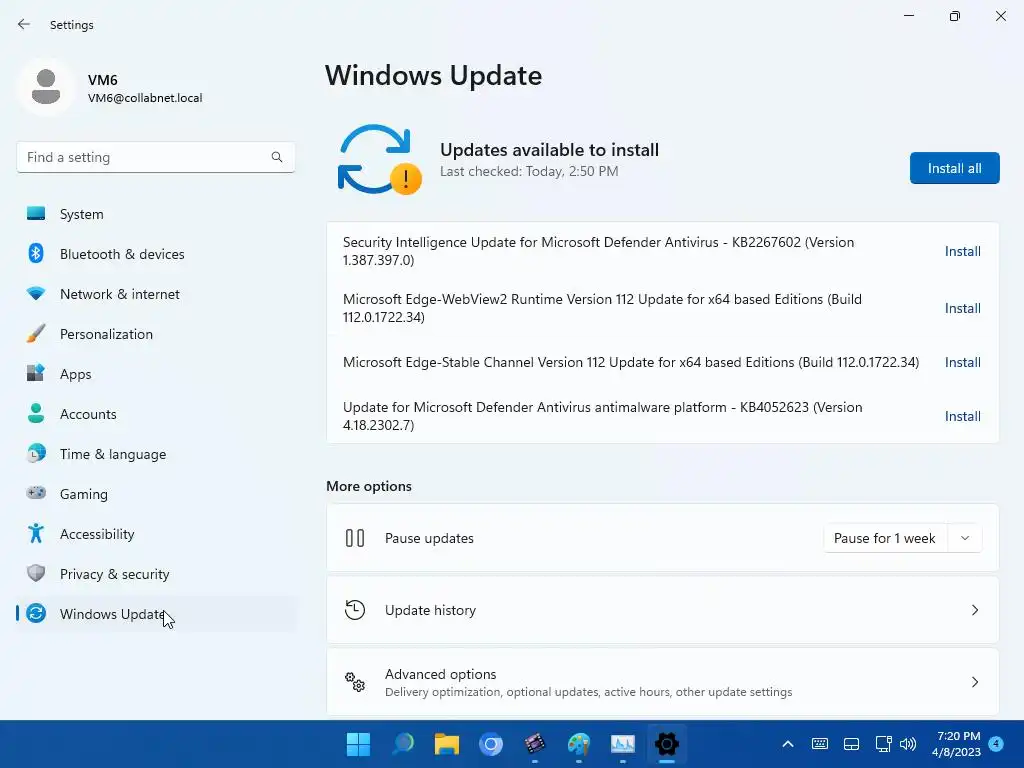
Task: Click the Find a setting search box
Action: click(155, 157)
